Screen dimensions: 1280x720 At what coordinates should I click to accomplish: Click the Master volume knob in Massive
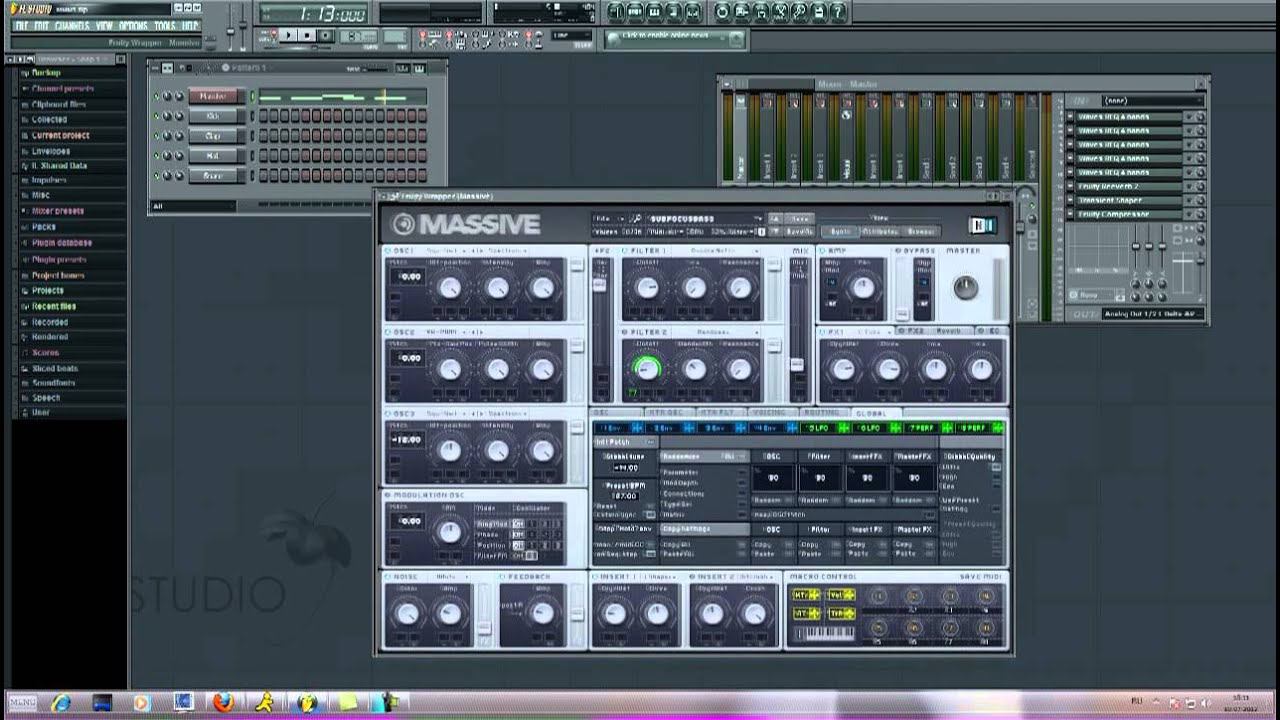tap(964, 289)
